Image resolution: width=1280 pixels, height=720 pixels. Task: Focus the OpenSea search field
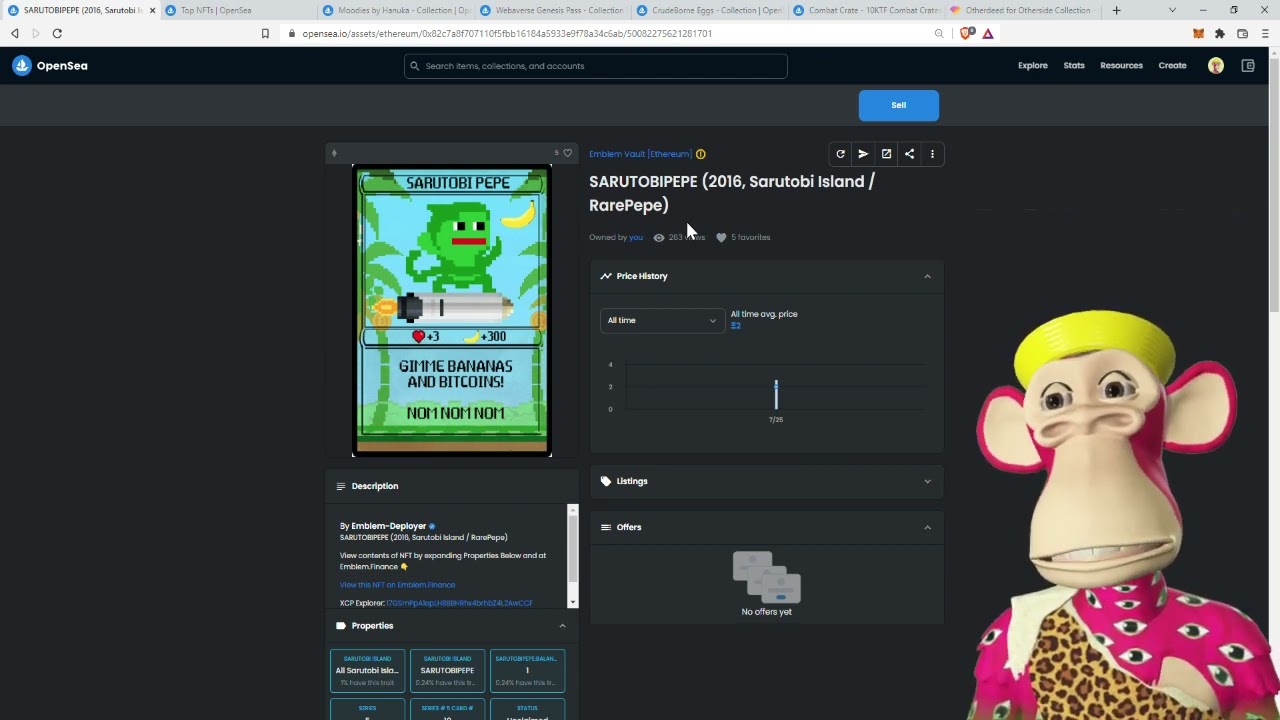pyautogui.click(x=596, y=66)
